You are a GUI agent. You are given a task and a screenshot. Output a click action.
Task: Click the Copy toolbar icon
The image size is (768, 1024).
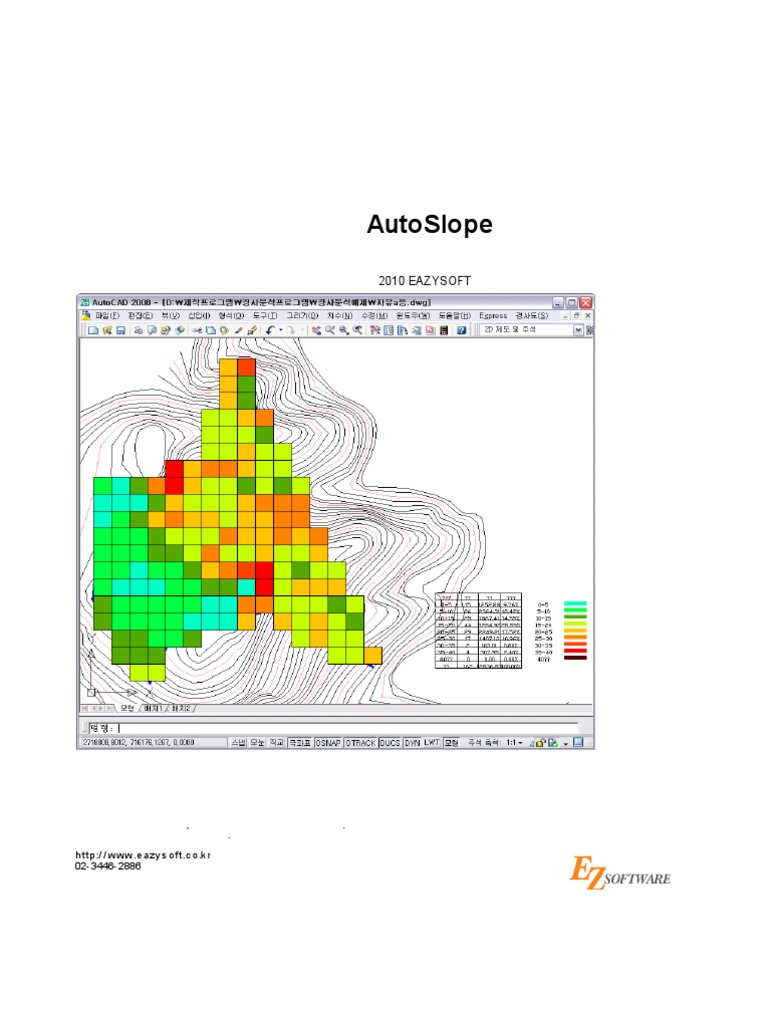pos(211,330)
